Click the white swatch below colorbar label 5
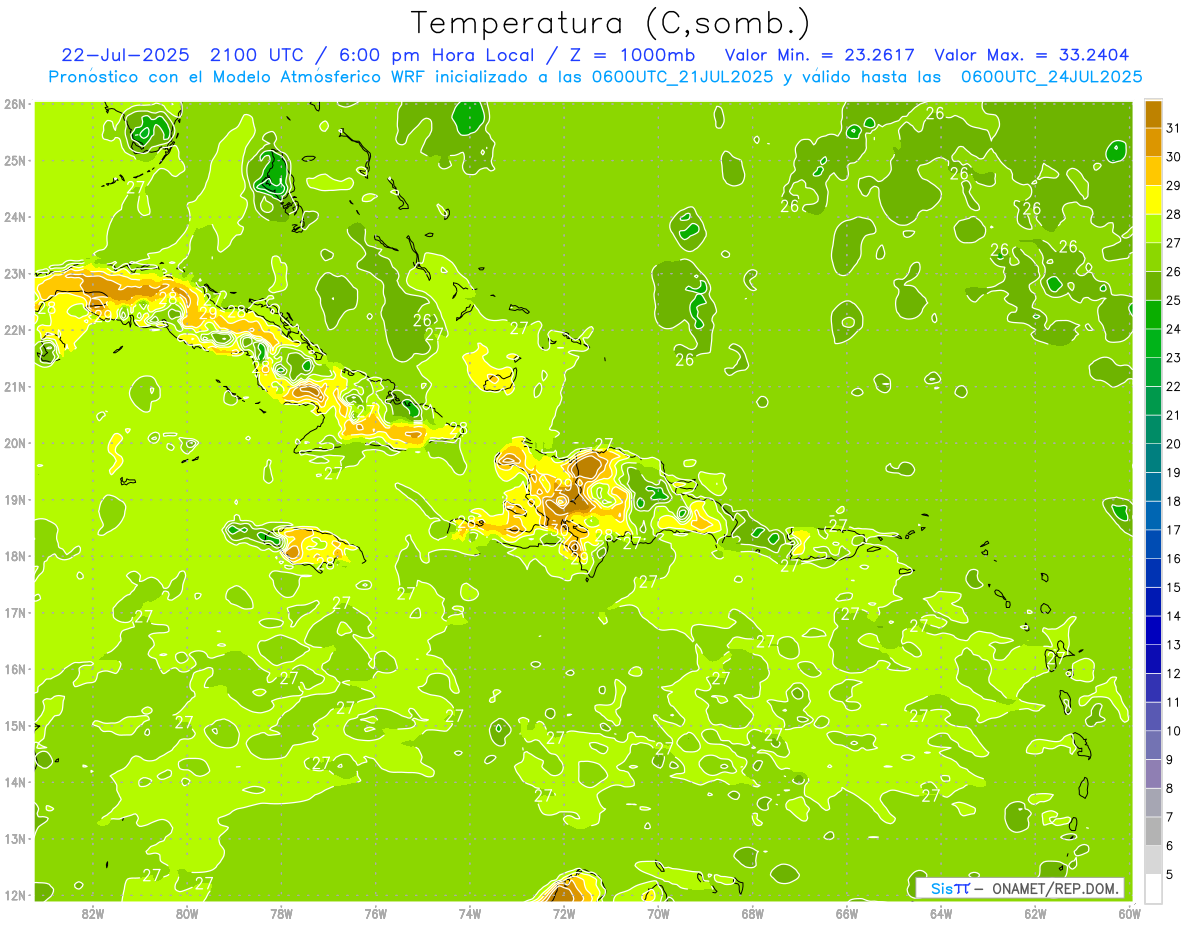The image size is (1200, 927). tap(1153, 888)
